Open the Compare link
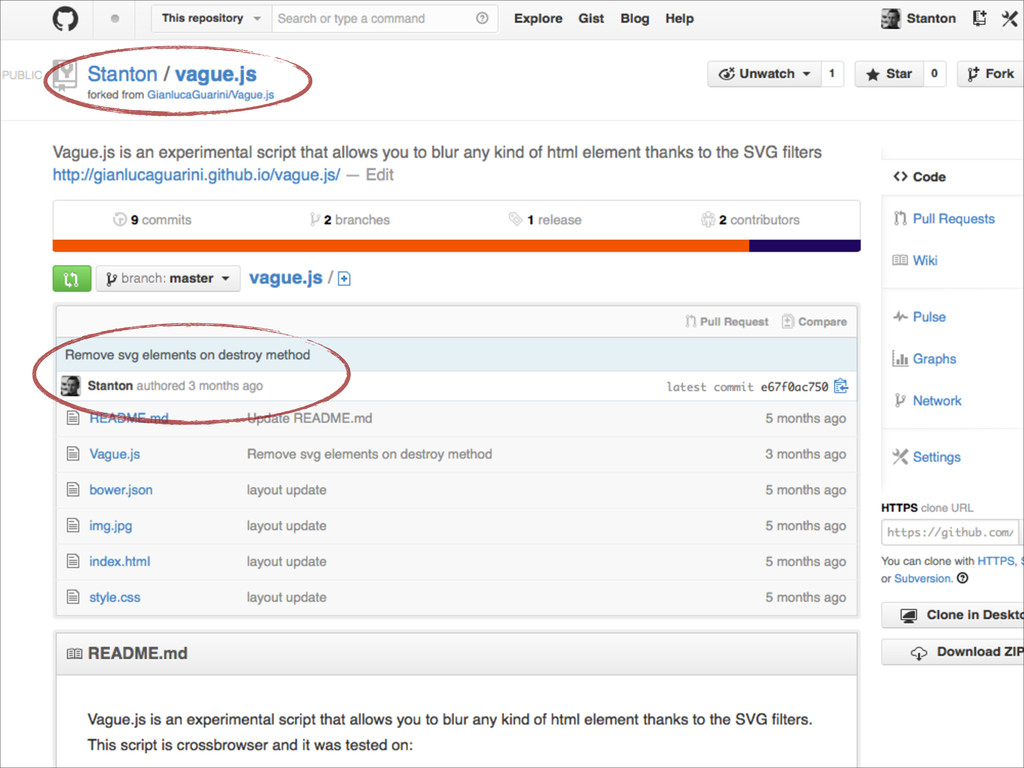The image size is (1024, 768). tap(814, 321)
